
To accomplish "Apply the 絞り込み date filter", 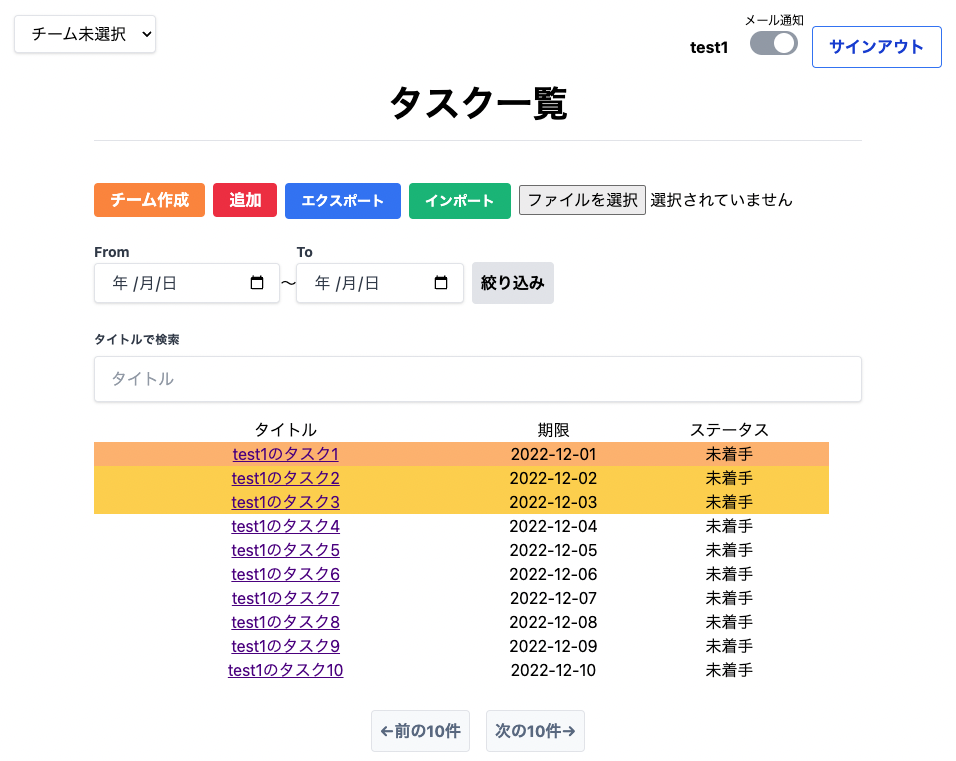I will pyautogui.click(x=512, y=283).
